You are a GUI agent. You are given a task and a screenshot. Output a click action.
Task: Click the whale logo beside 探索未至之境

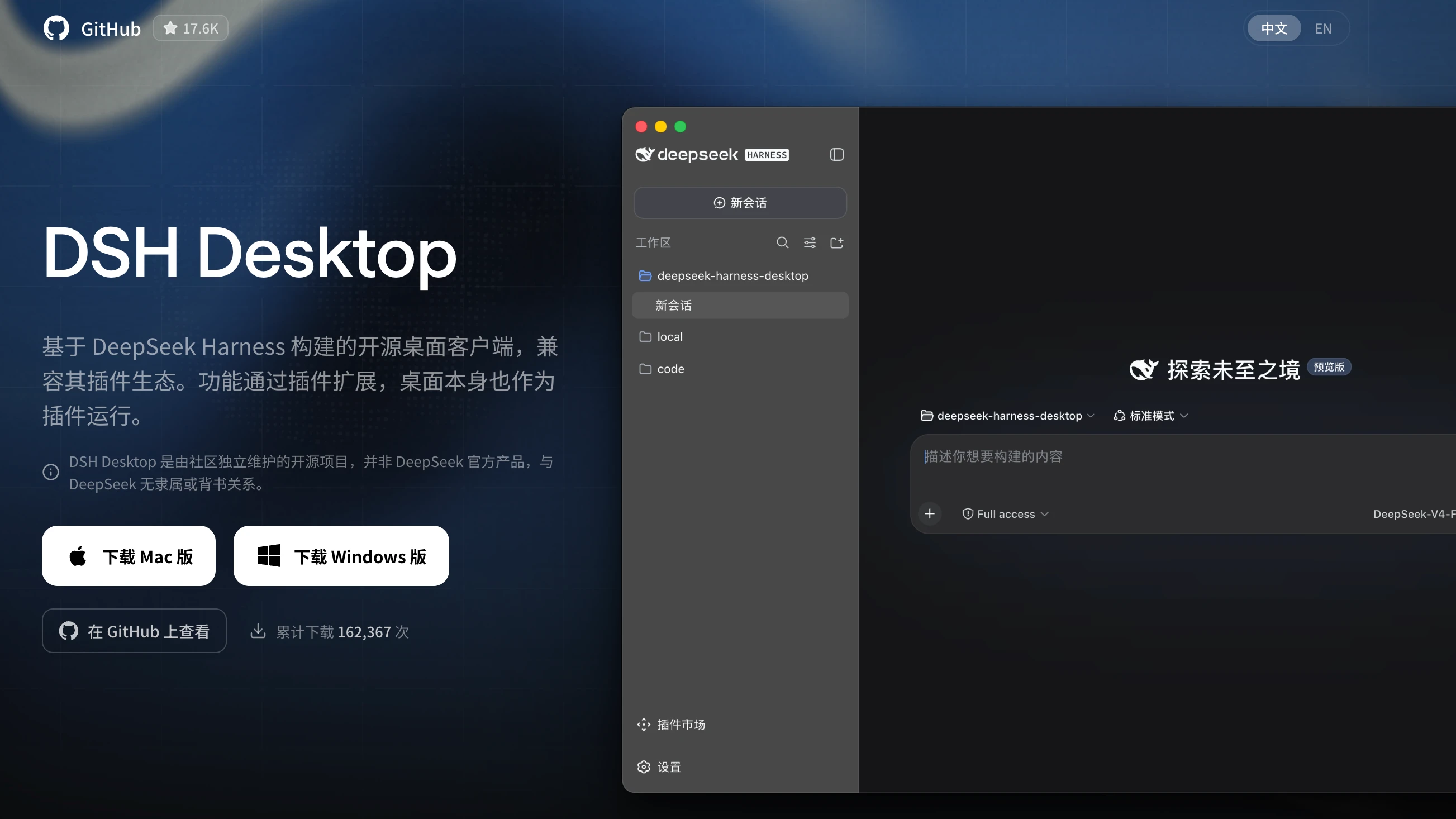(1144, 370)
